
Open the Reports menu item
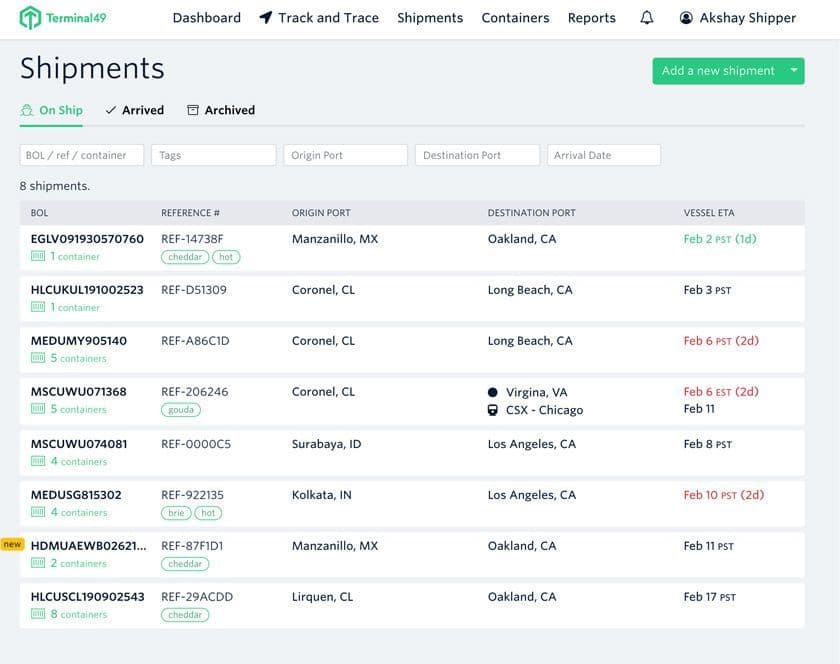tap(591, 18)
